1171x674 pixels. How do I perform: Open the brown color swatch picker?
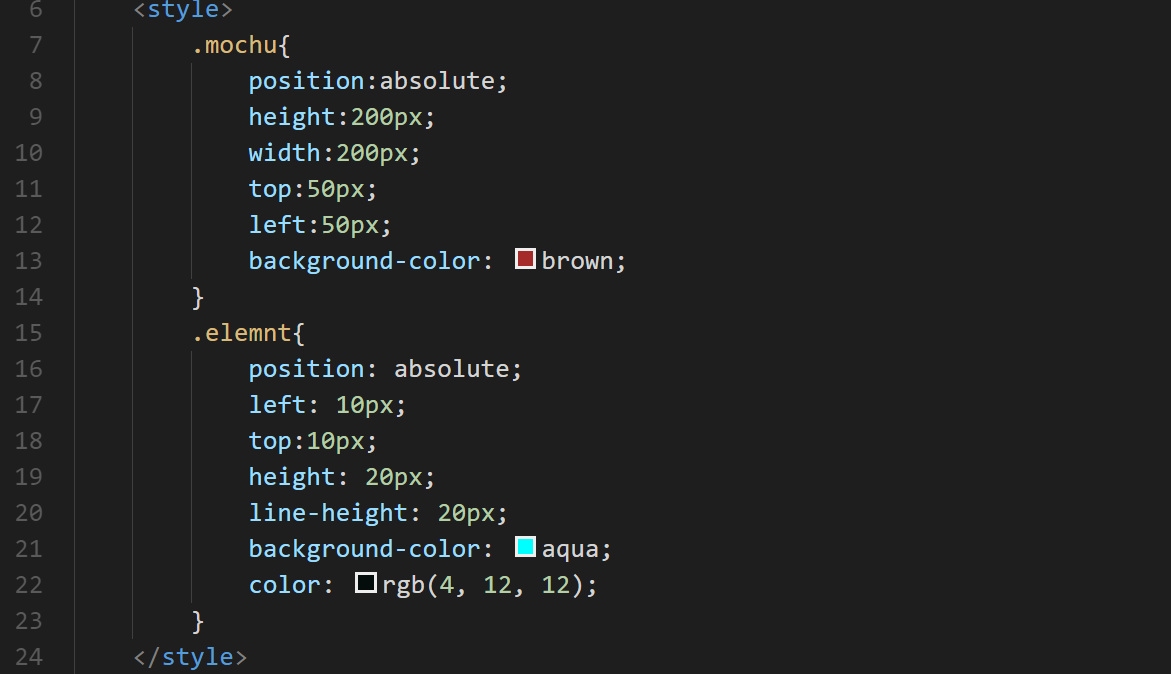click(x=526, y=259)
